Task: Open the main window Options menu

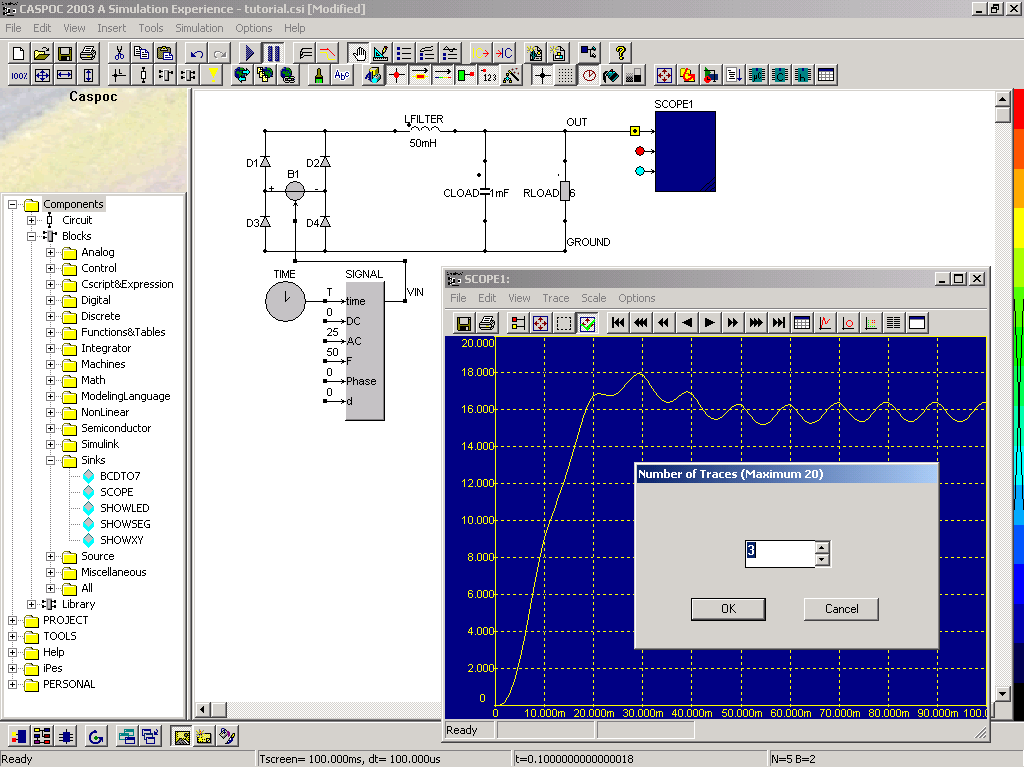Action: tap(253, 28)
